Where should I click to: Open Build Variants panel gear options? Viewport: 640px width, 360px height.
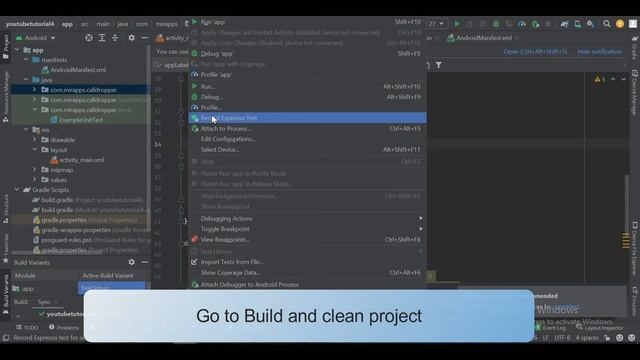pos(131,262)
